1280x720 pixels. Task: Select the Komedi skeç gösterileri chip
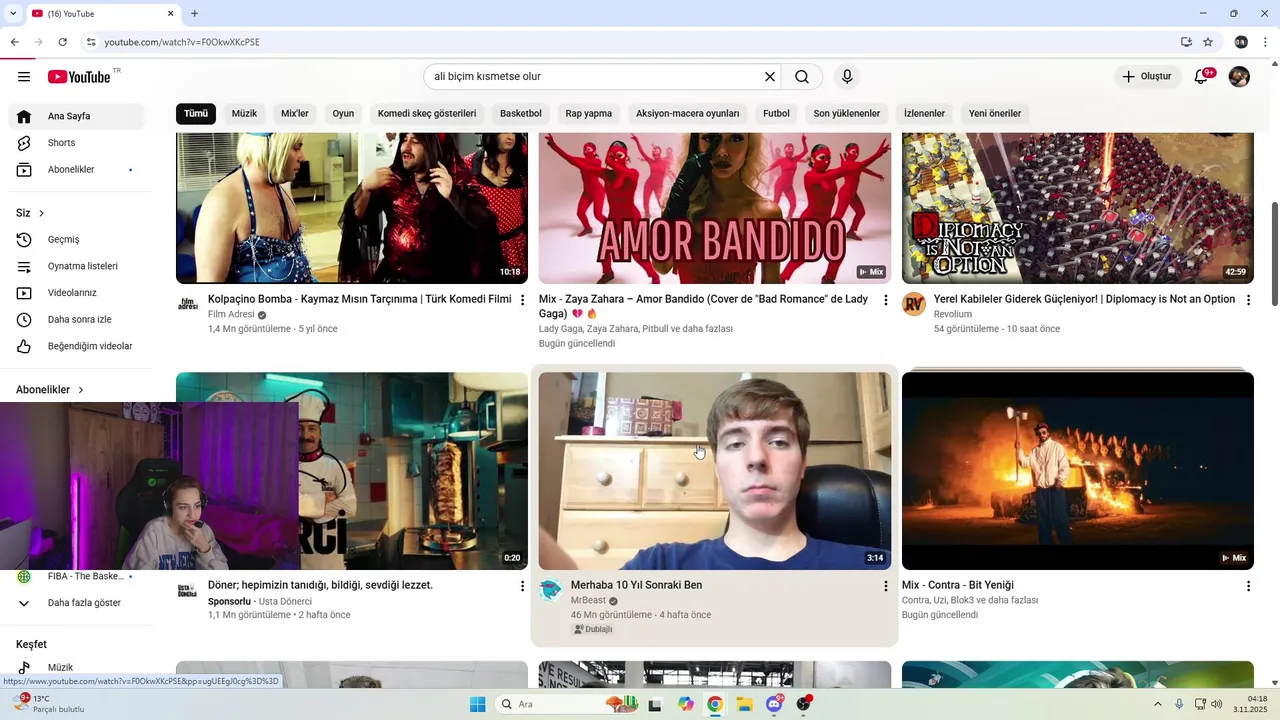(x=427, y=113)
